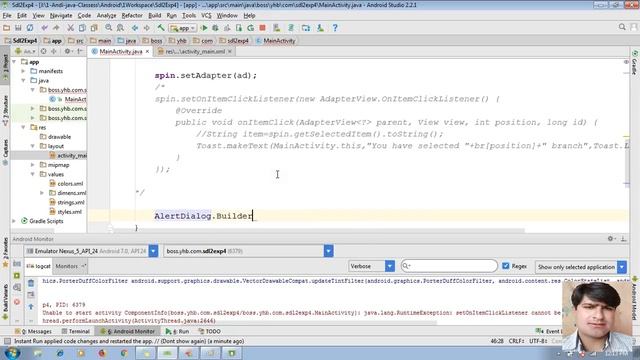Expand the manifests folder

point(23,71)
